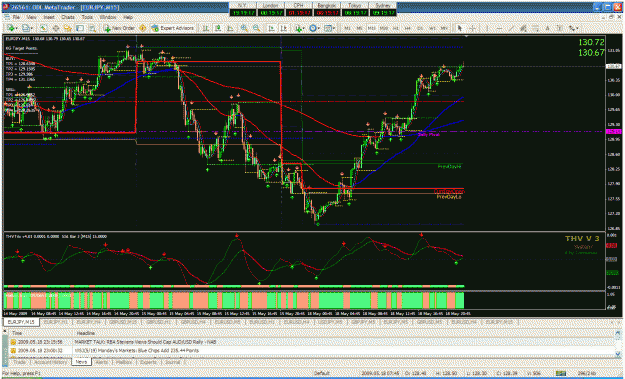Open the Templates dropdown
The height and width of the screenshot is (379, 625).
pyautogui.click(x=330, y=28)
